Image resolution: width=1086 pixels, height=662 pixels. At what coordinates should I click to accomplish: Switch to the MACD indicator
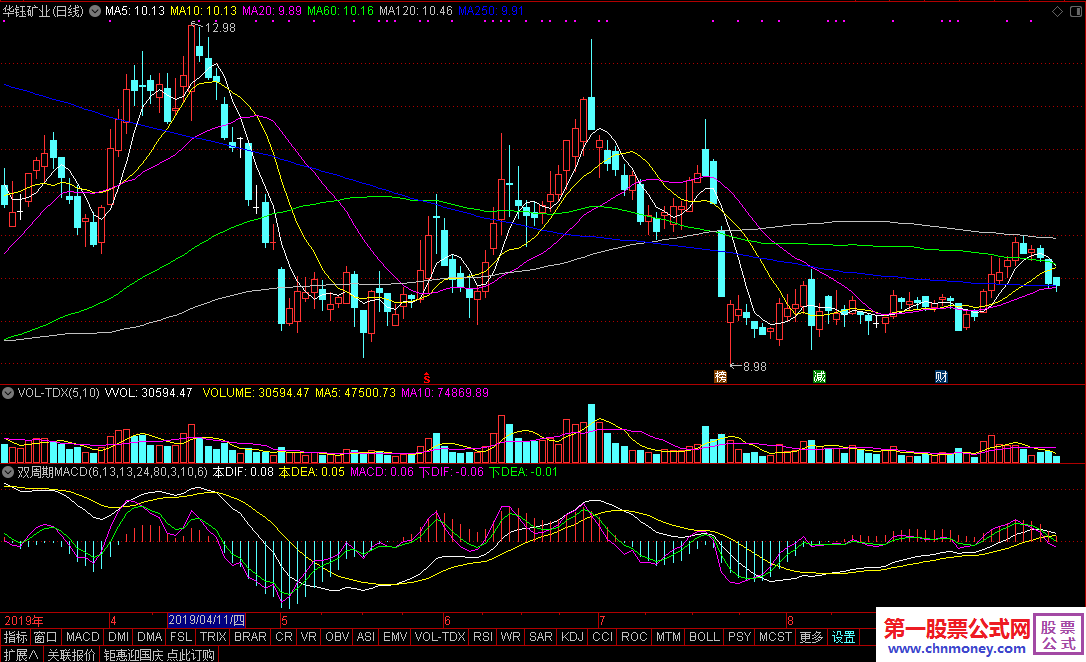click(82, 637)
